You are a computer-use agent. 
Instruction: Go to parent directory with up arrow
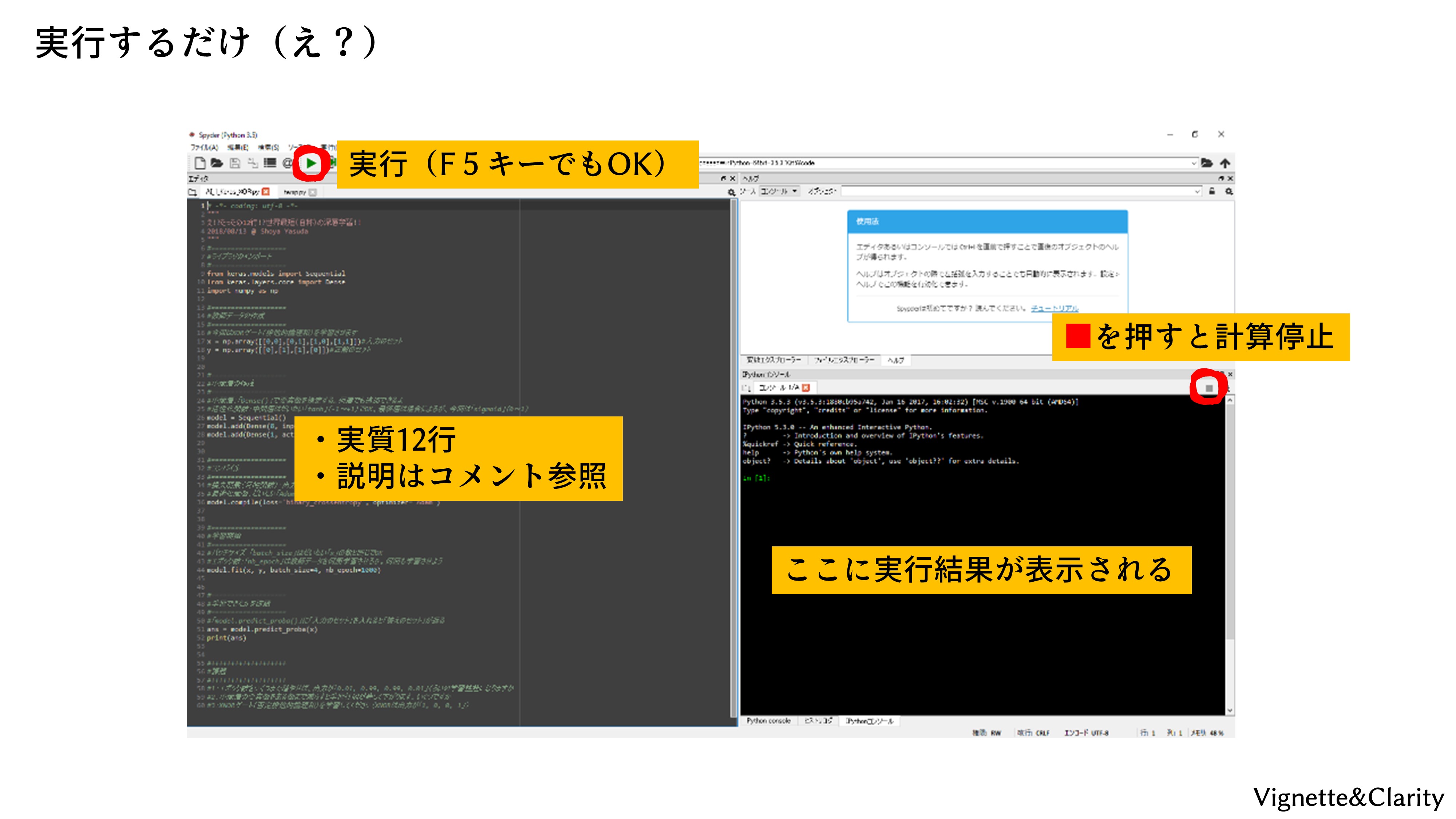click(1225, 163)
